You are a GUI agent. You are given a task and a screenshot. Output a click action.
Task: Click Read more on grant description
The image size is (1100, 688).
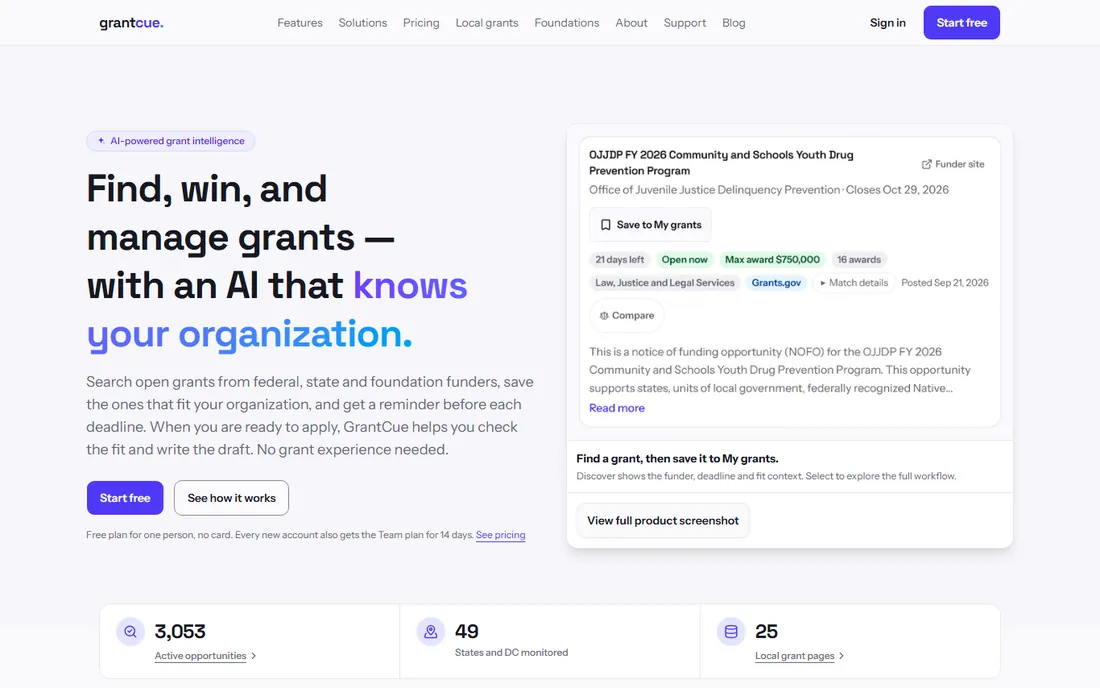pyautogui.click(x=617, y=408)
